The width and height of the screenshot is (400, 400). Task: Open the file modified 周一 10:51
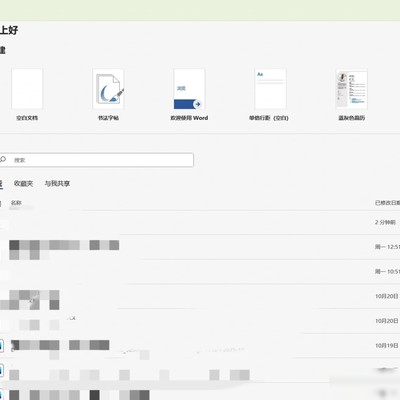[x=200, y=272]
